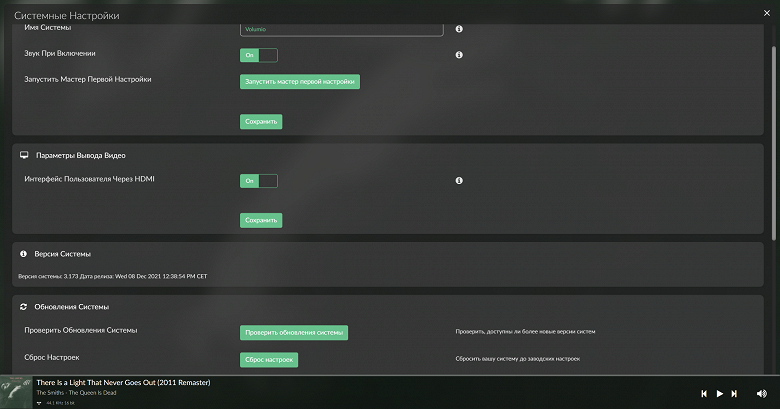This screenshot has height=409, width=780.
Task: Click info icon for Интерфейс Пользователя Через HDMI
Action: click(x=459, y=181)
